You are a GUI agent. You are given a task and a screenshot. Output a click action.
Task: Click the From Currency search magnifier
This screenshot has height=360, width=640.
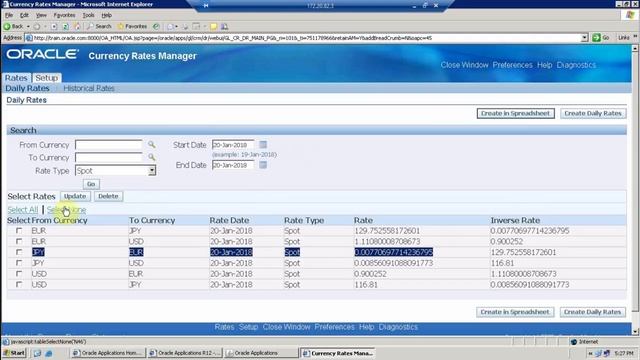(x=151, y=144)
